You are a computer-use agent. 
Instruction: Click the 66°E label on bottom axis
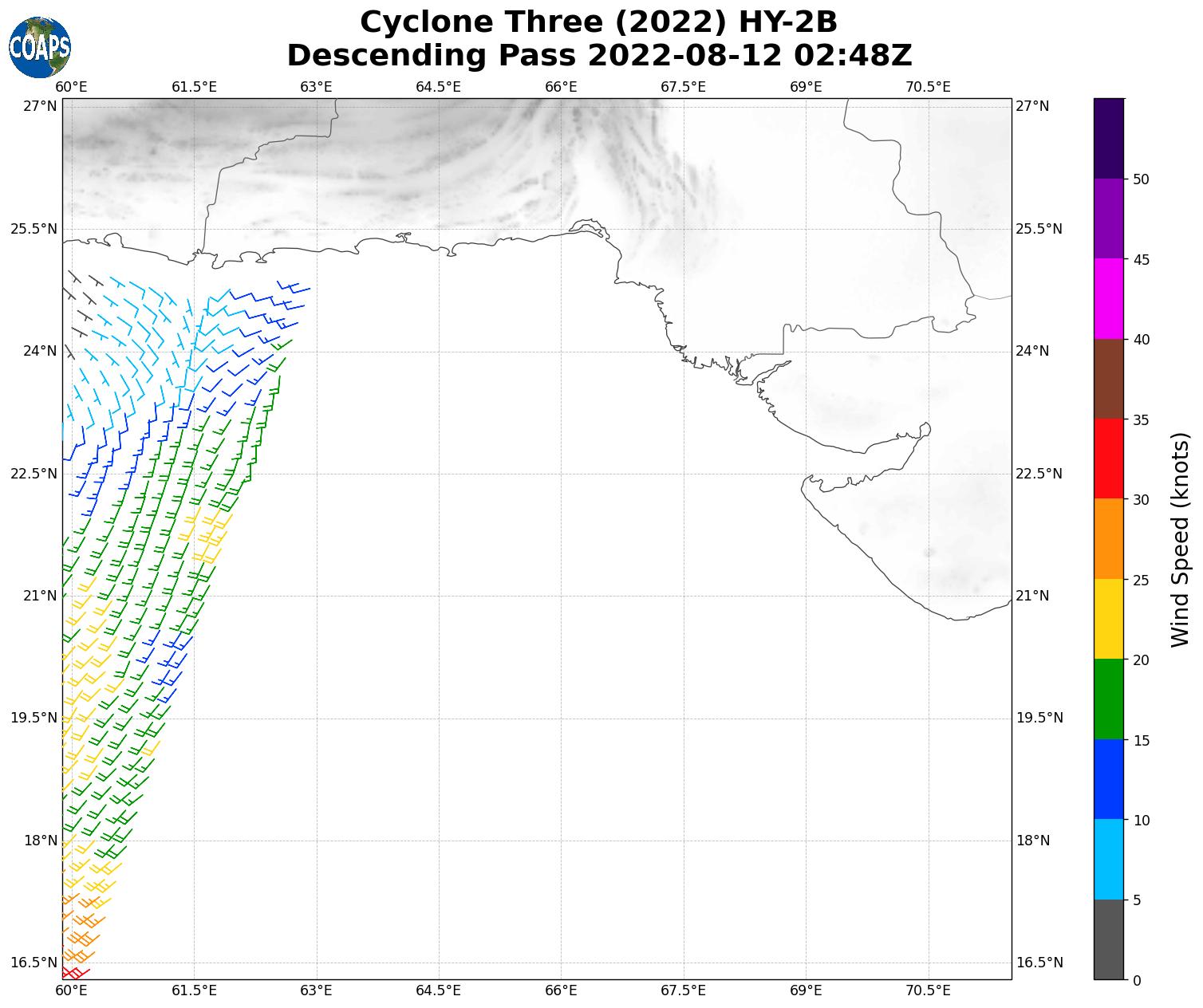561,990
